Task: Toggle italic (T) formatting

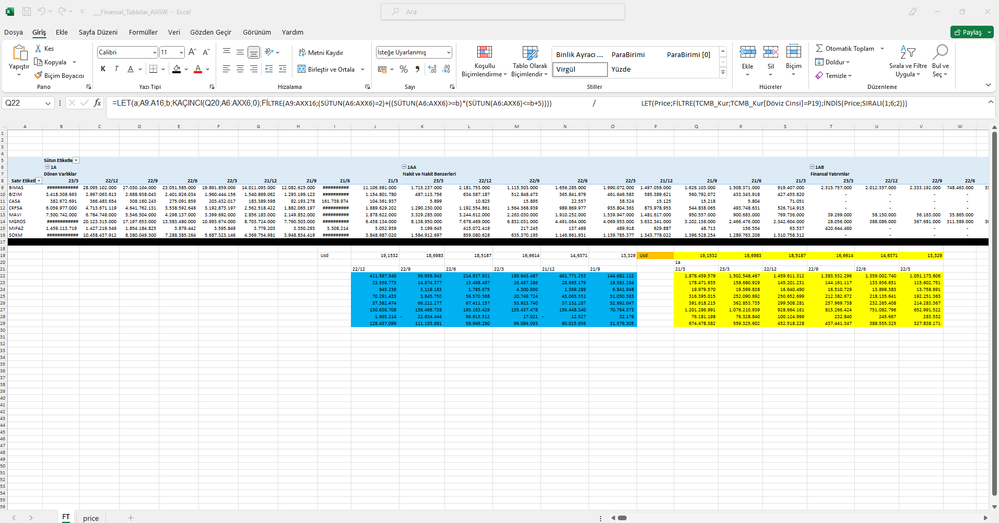Action: click(x=117, y=69)
